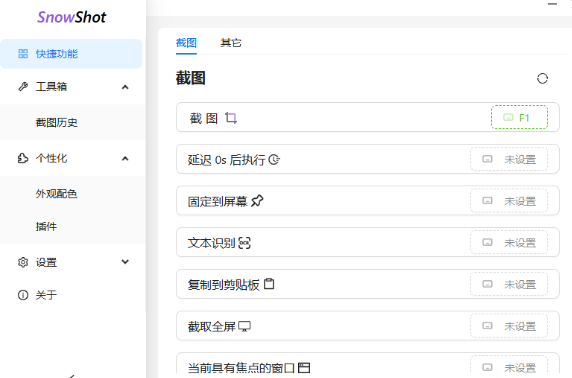Click the 关于 info icon
572x378 pixels.
pyautogui.click(x=23, y=295)
